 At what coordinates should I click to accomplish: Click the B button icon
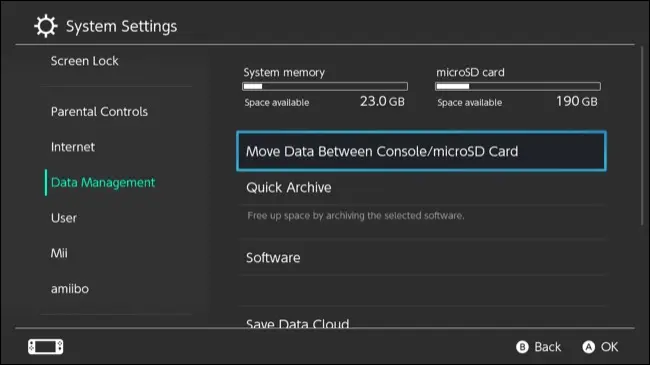tap(522, 347)
